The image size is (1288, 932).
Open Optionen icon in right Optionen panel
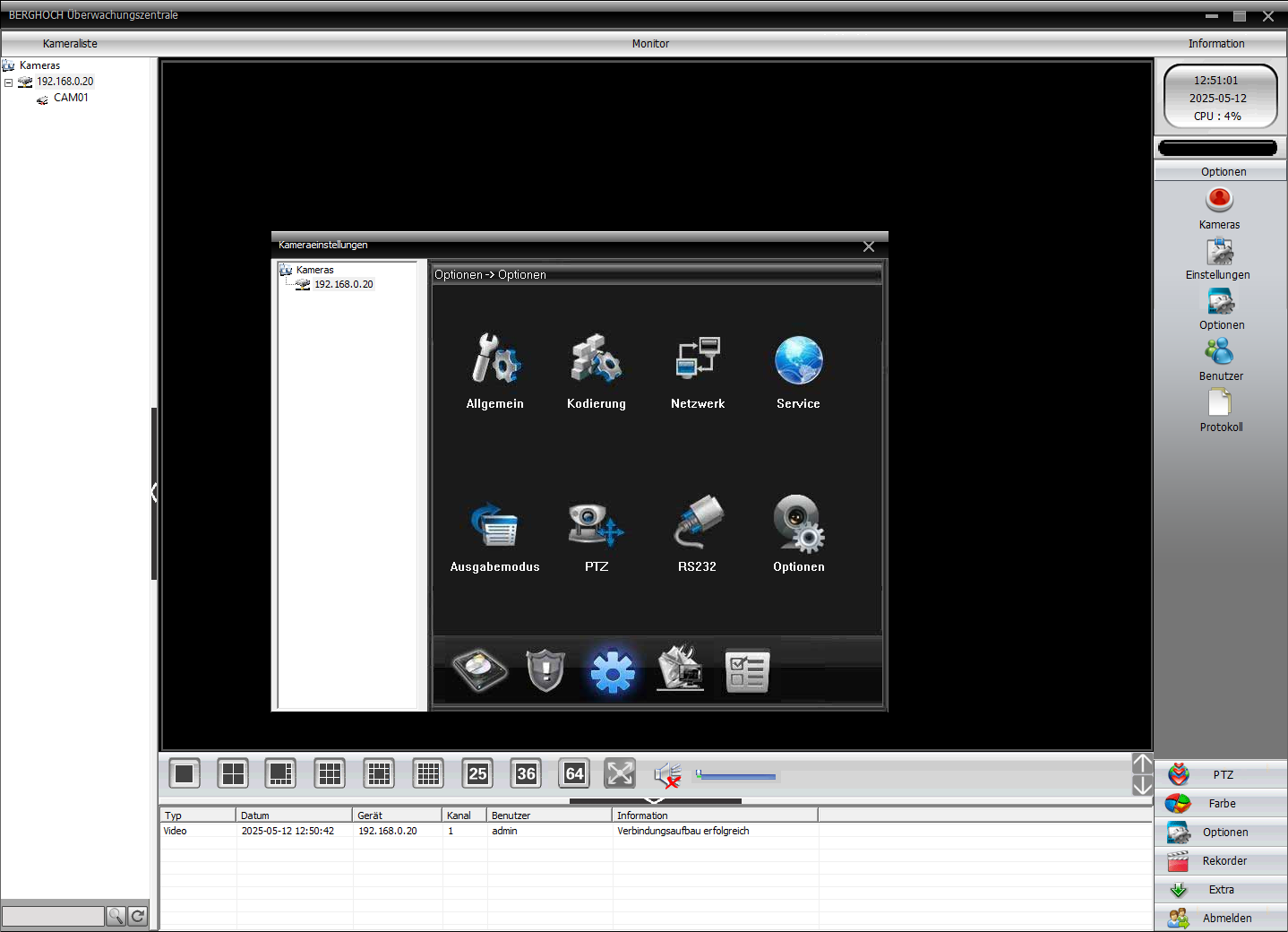click(x=1221, y=302)
